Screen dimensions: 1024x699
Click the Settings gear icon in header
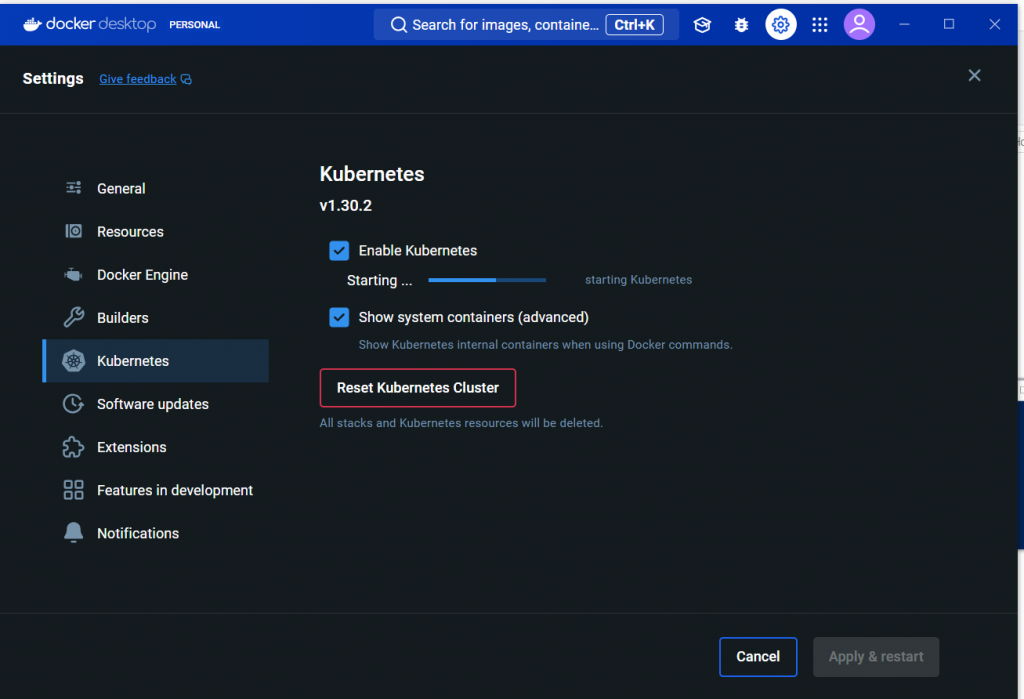tap(780, 25)
